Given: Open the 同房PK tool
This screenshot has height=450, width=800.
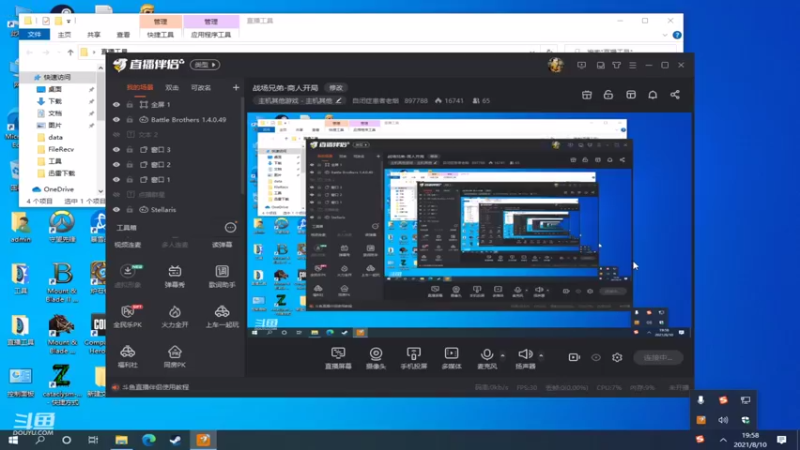Looking at the screenshot, I should [174, 357].
